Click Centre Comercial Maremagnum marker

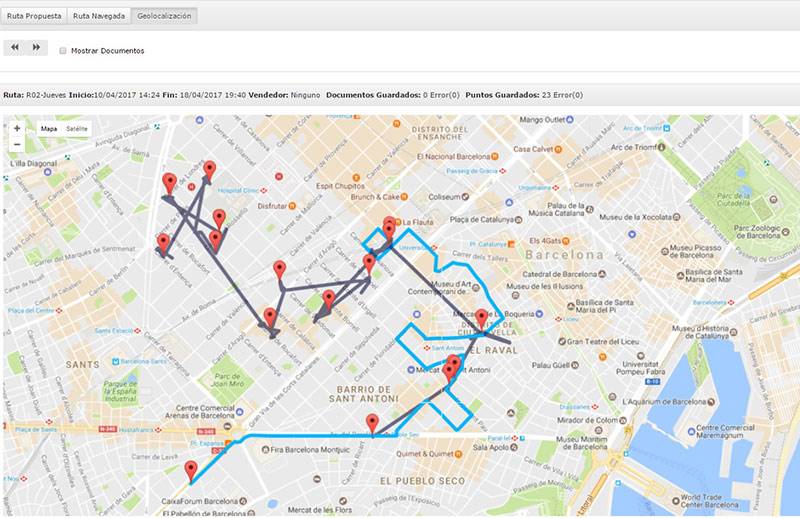(x=691, y=432)
